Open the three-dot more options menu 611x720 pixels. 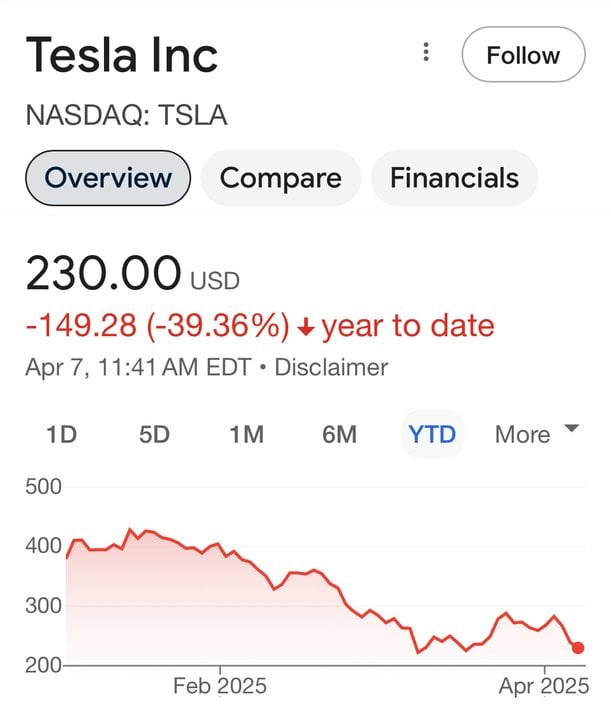426,52
